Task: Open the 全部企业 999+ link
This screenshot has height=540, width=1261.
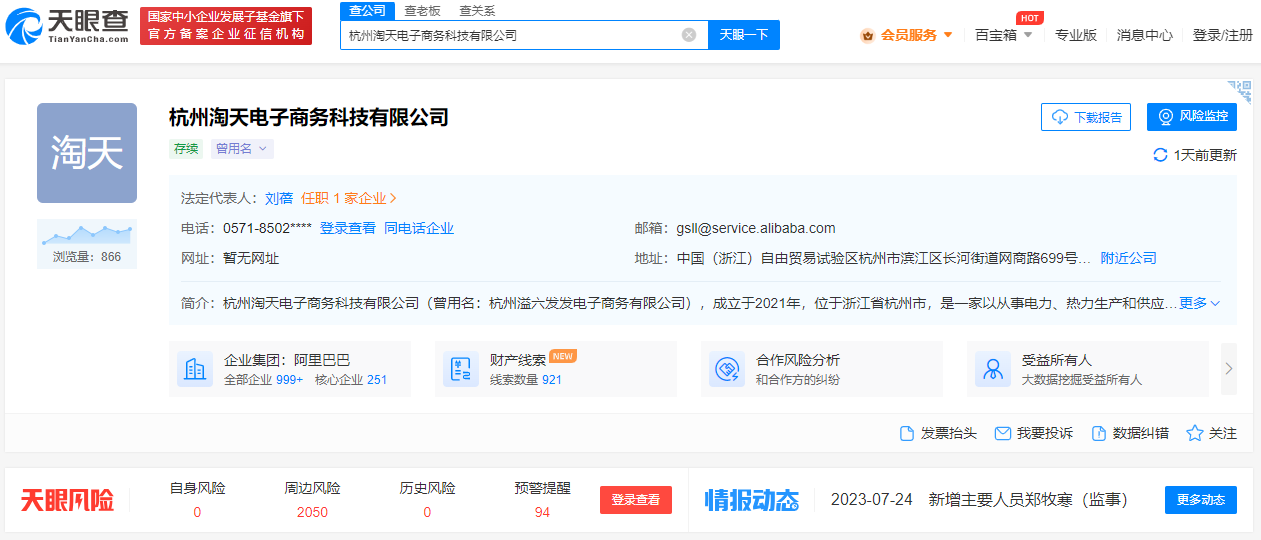Action: click(263, 380)
